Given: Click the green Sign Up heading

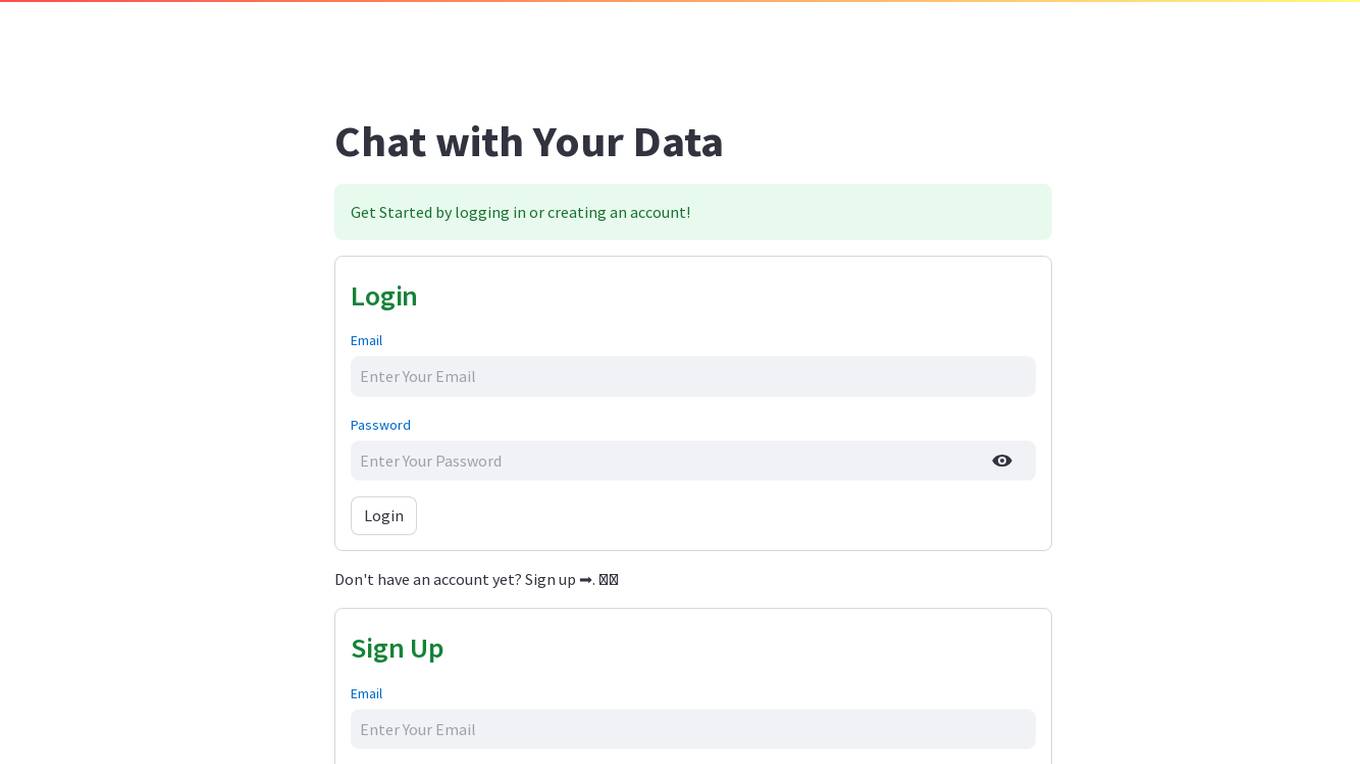Looking at the screenshot, I should point(397,648).
